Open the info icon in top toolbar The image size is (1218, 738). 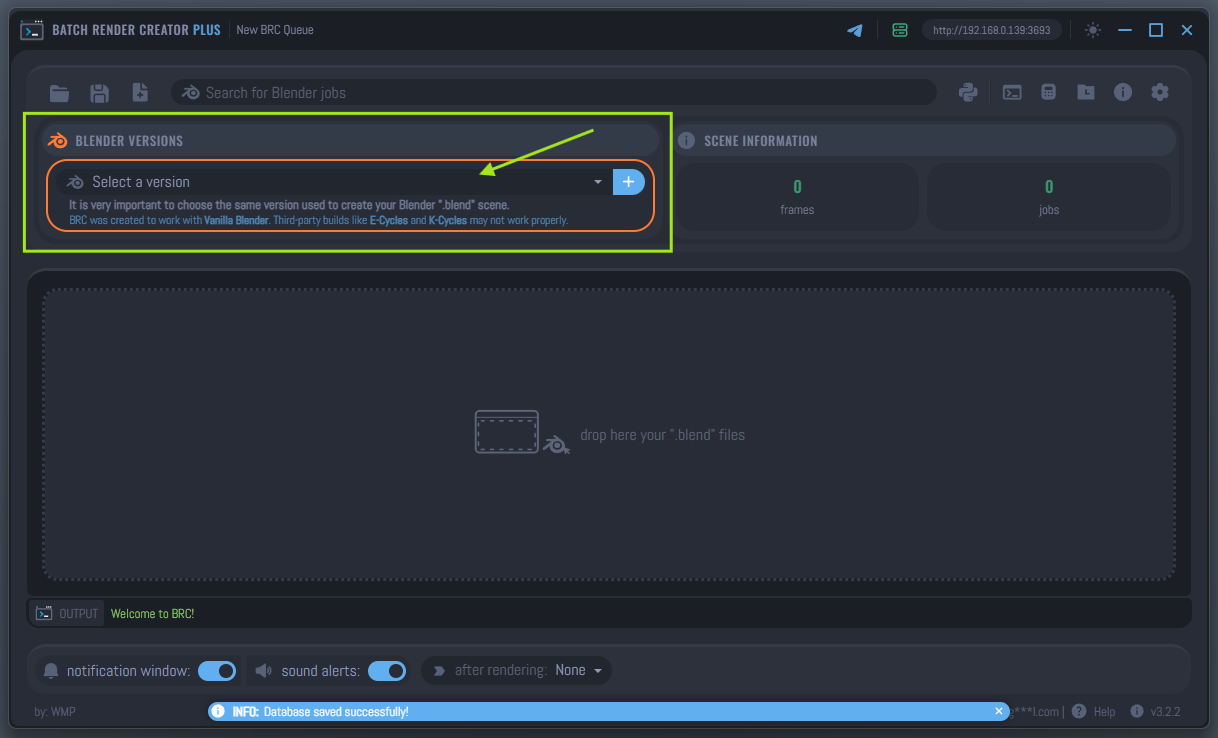[1123, 92]
